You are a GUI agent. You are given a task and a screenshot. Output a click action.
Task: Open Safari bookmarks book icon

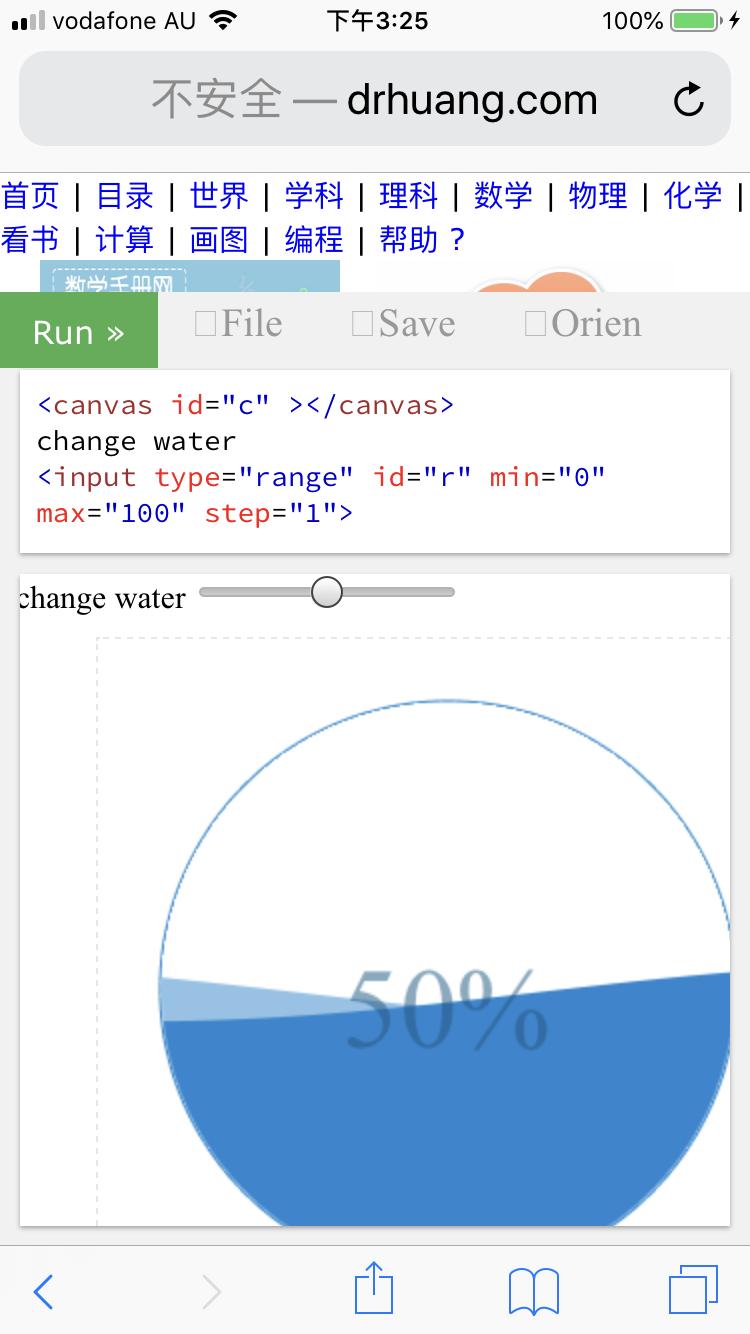(533, 1291)
